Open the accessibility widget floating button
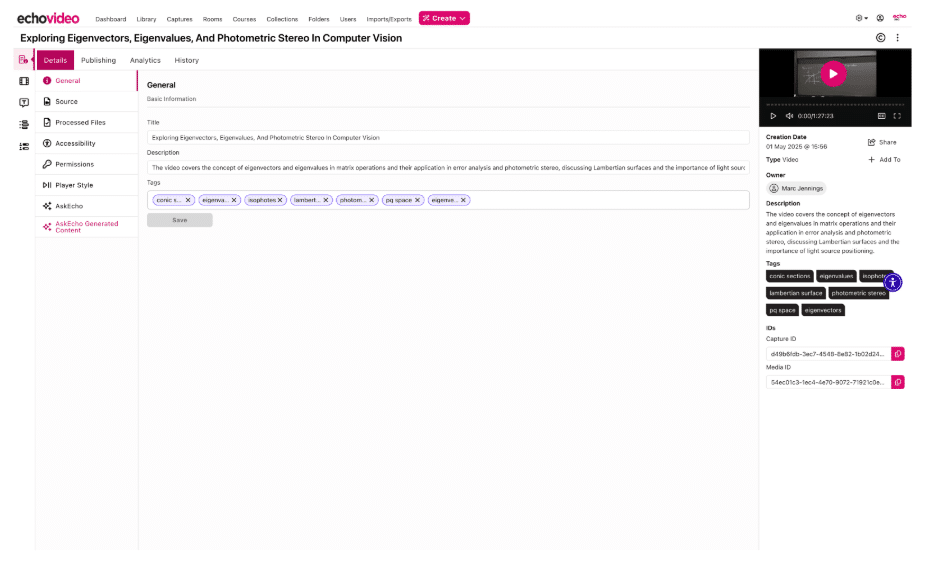936x572 pixels. (892, 282)
